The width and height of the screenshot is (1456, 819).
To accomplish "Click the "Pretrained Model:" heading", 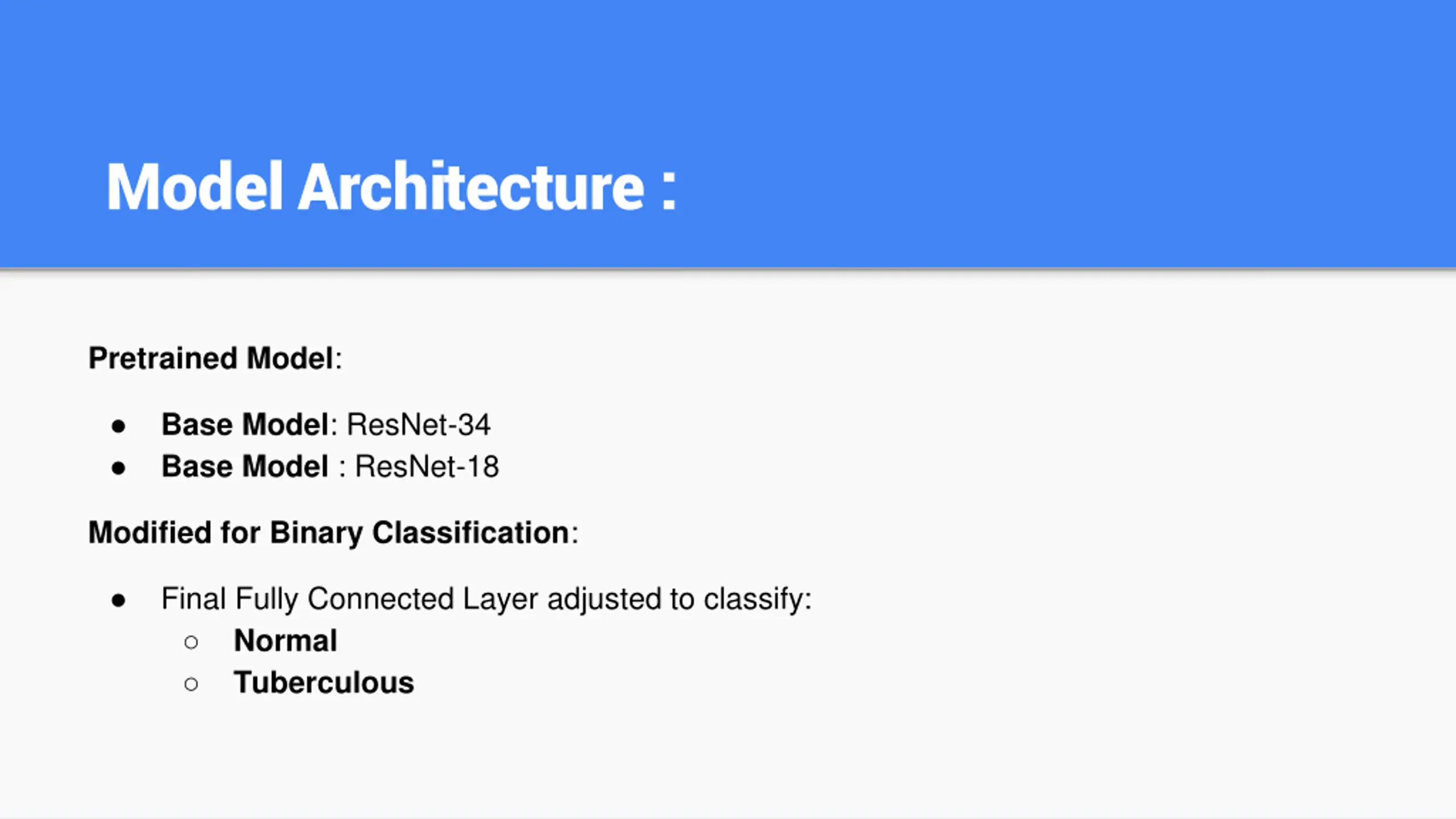I will tap(215, 358).
